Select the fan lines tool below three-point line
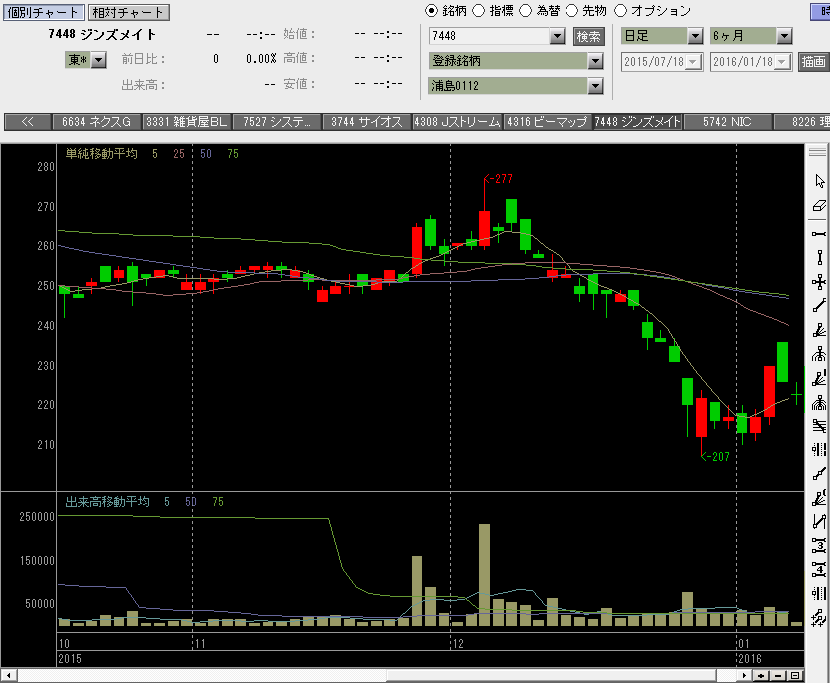Screen dimensions: 830x683 point(819,498)
